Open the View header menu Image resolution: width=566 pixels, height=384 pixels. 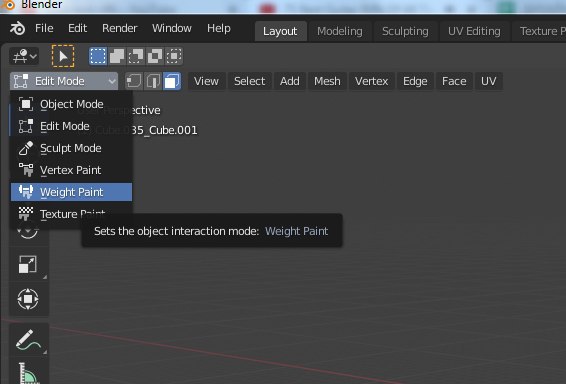point(206,81)
